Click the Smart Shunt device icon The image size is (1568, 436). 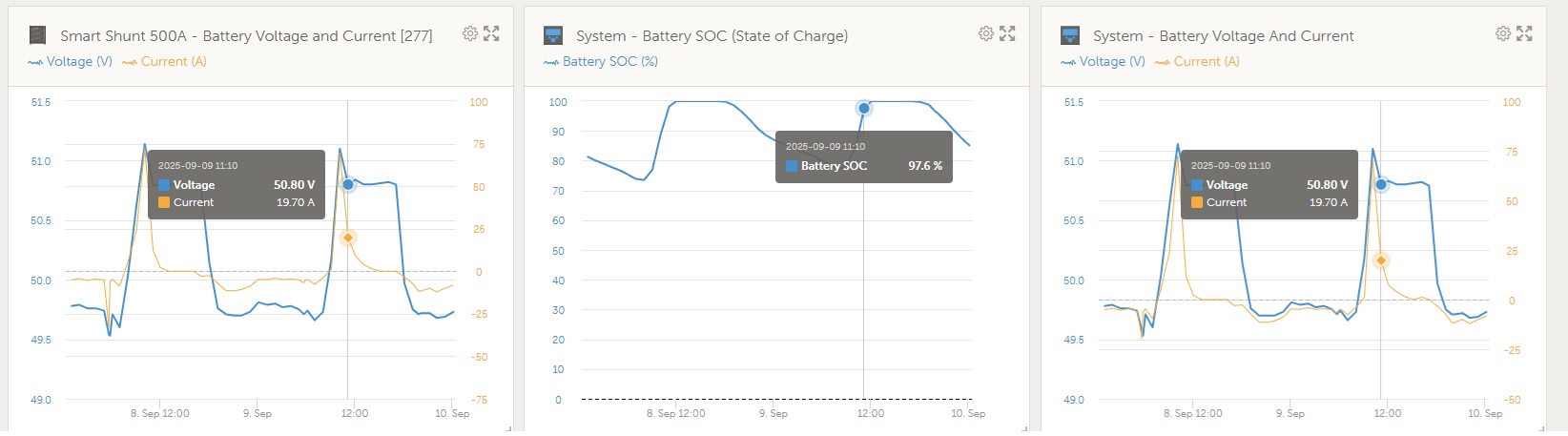(x=38, y=35)
